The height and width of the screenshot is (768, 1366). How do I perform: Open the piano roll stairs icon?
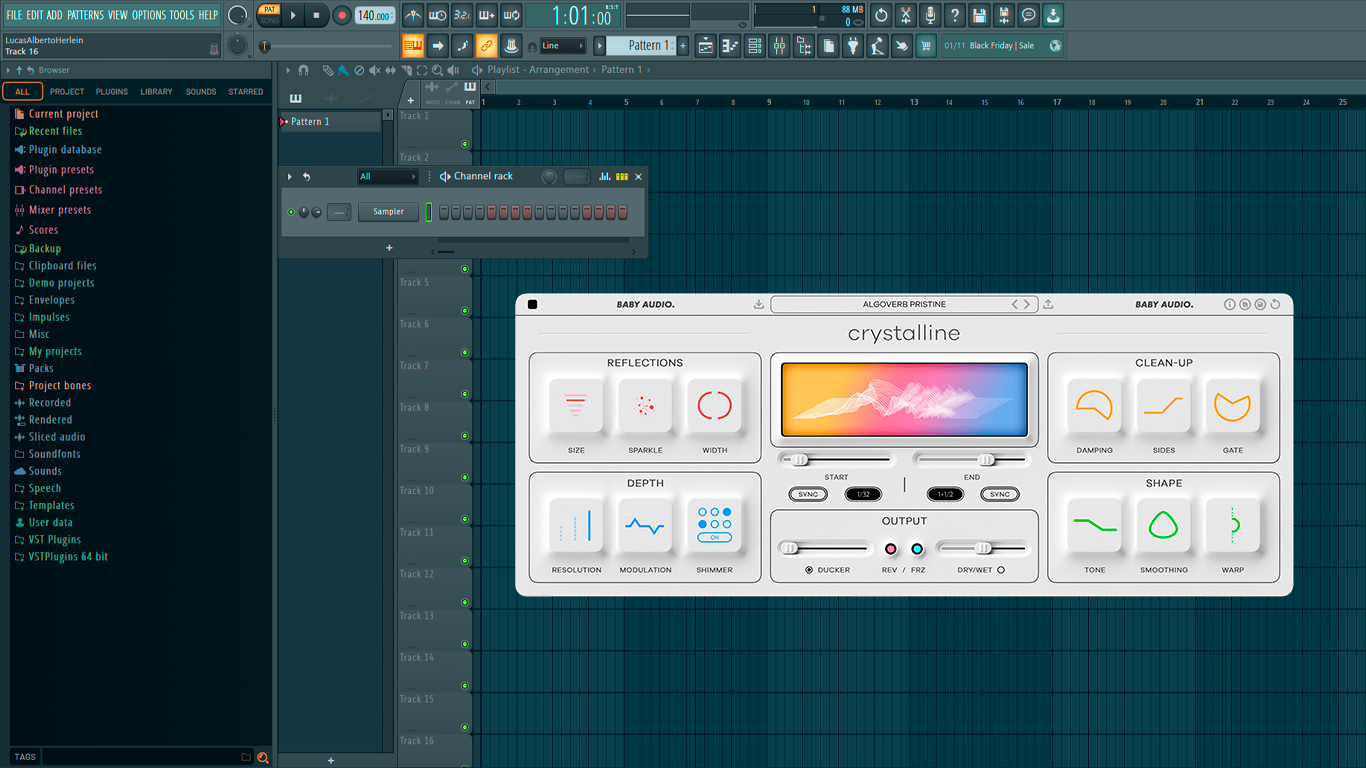coord(730,46)
